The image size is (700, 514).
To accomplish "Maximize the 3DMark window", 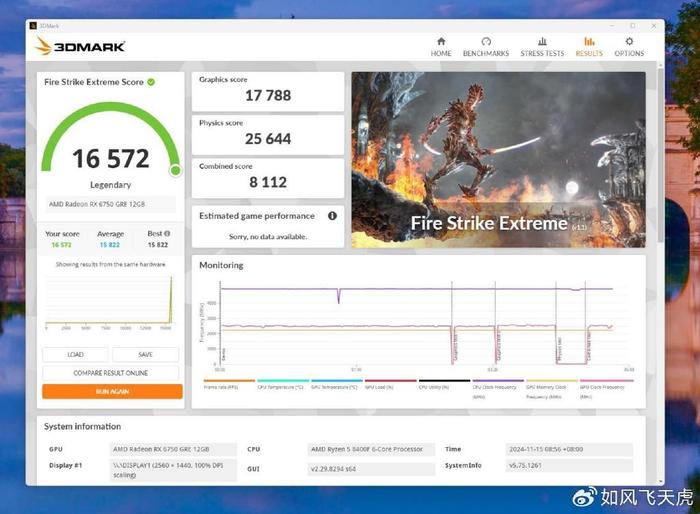I will point(633,26).
